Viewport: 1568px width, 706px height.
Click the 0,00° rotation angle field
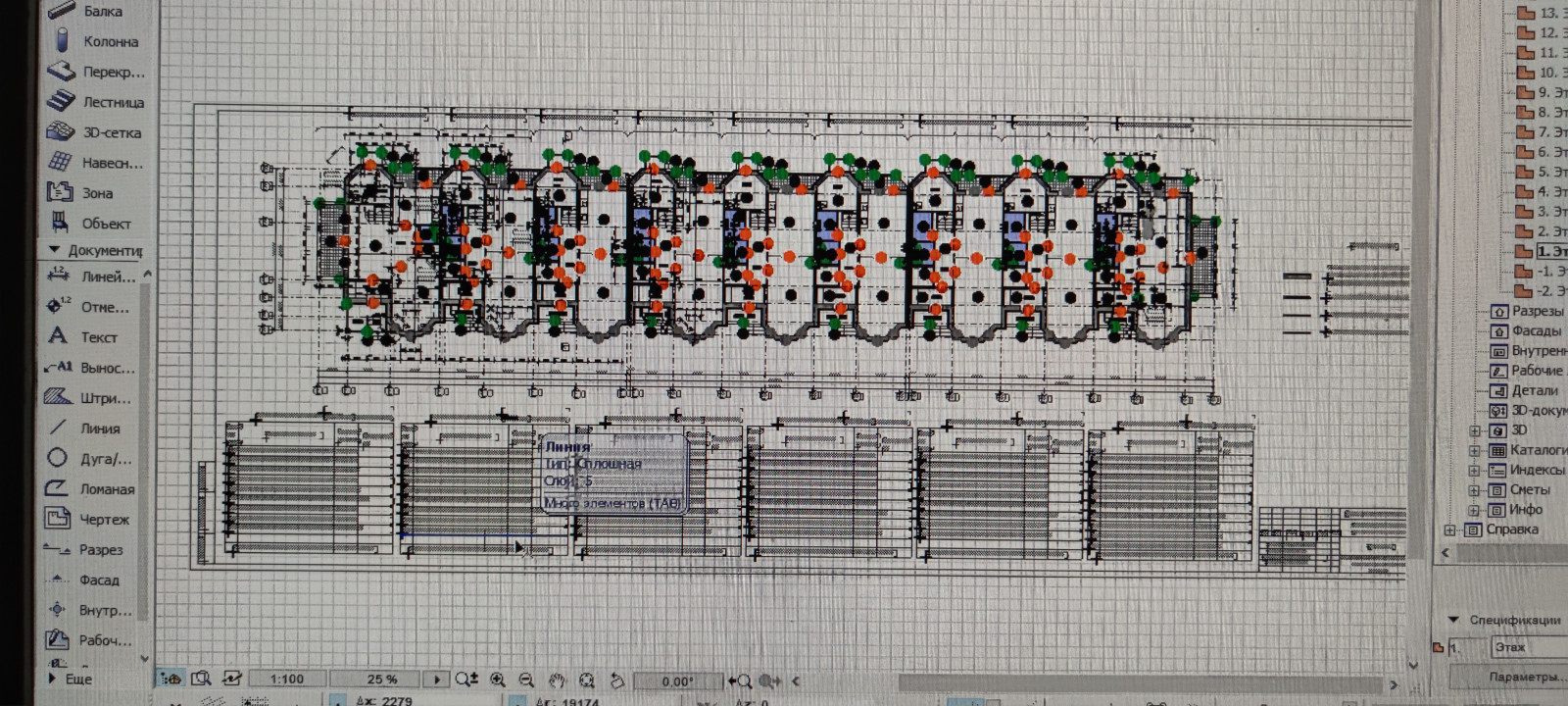point(676,681)
